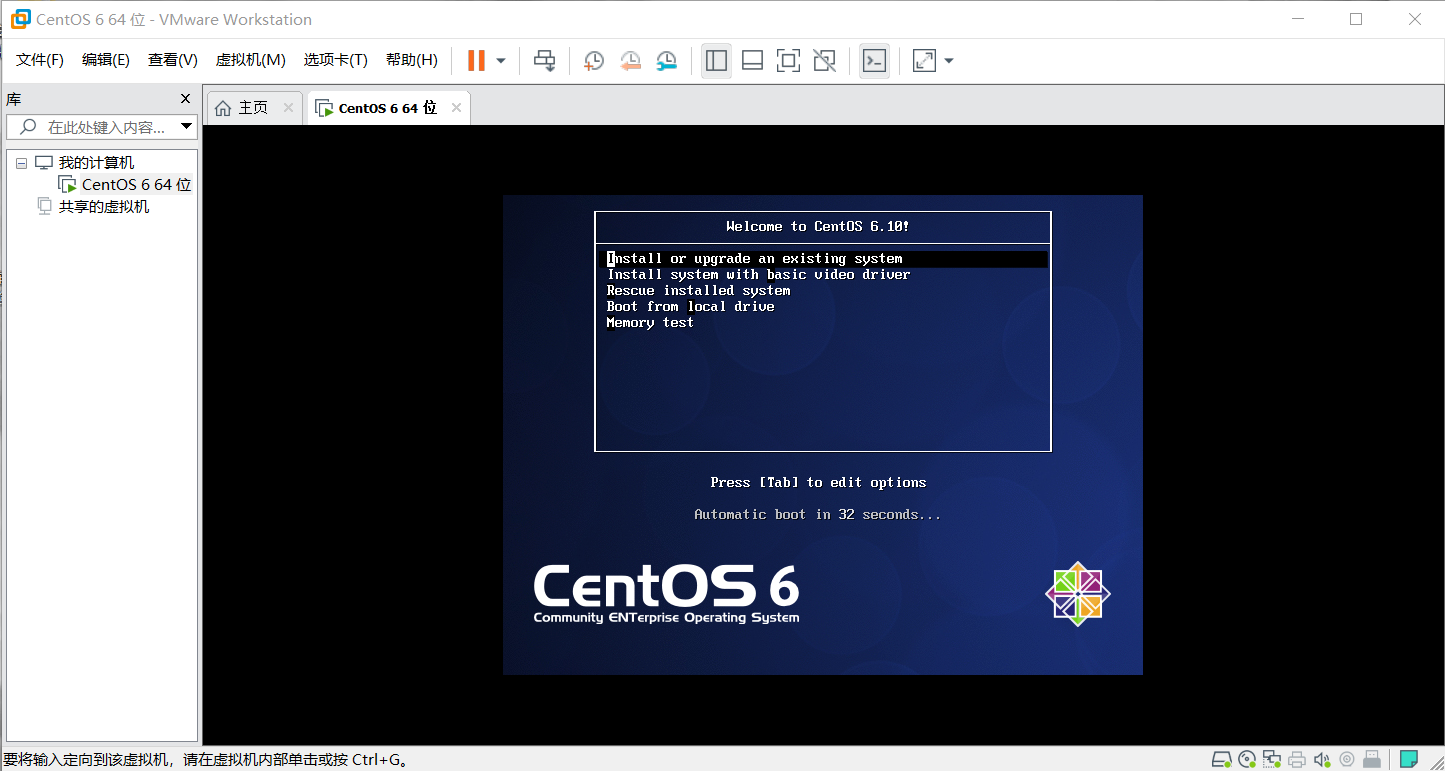This screenshot has height=771, width=1445.
Task: Click the printer status bar icon
Action: pos(1297,759)
